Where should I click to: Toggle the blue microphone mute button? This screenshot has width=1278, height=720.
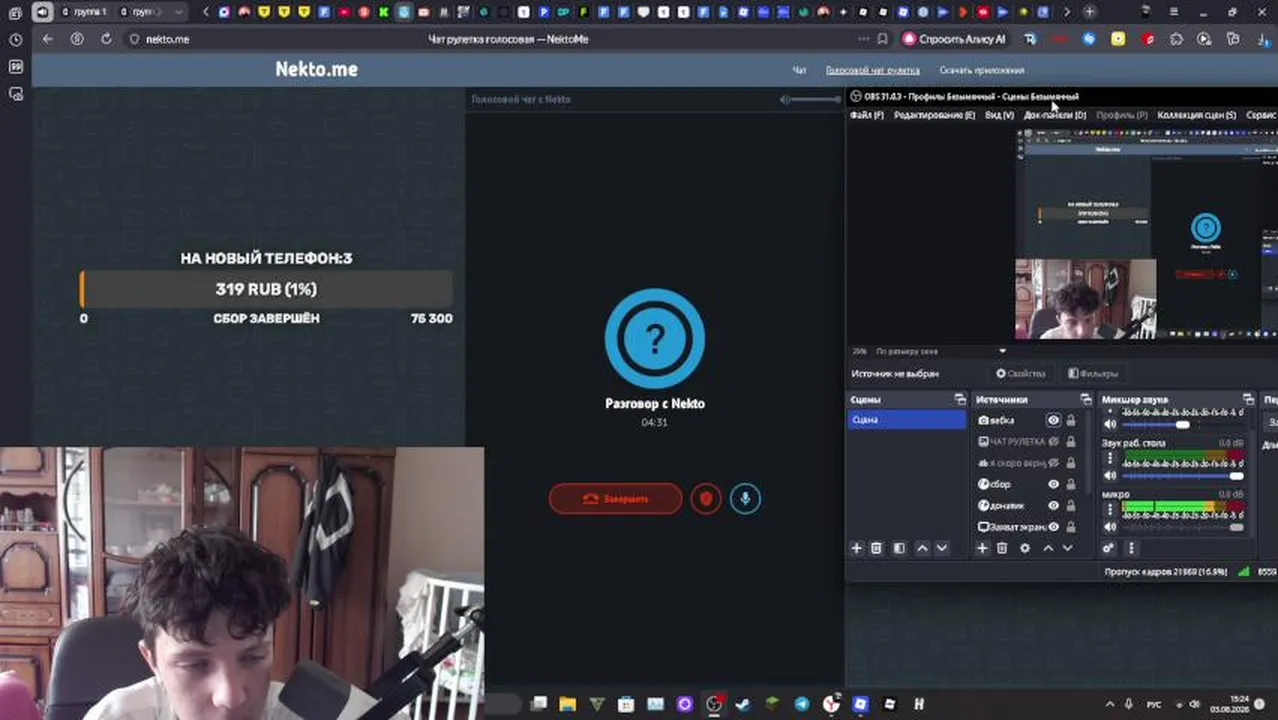745,498
